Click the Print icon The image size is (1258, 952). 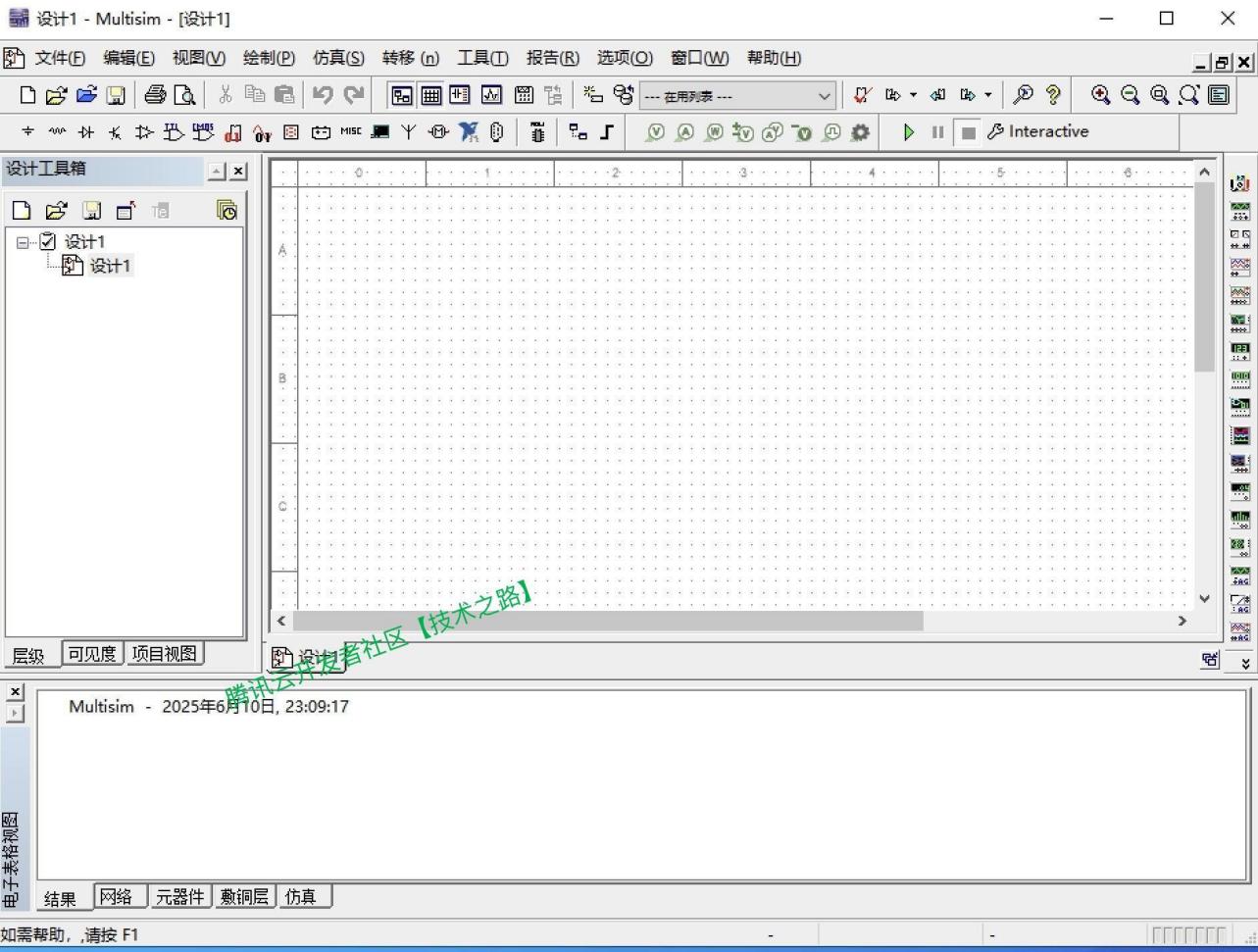pyautogui.click(x=155, y=95)
